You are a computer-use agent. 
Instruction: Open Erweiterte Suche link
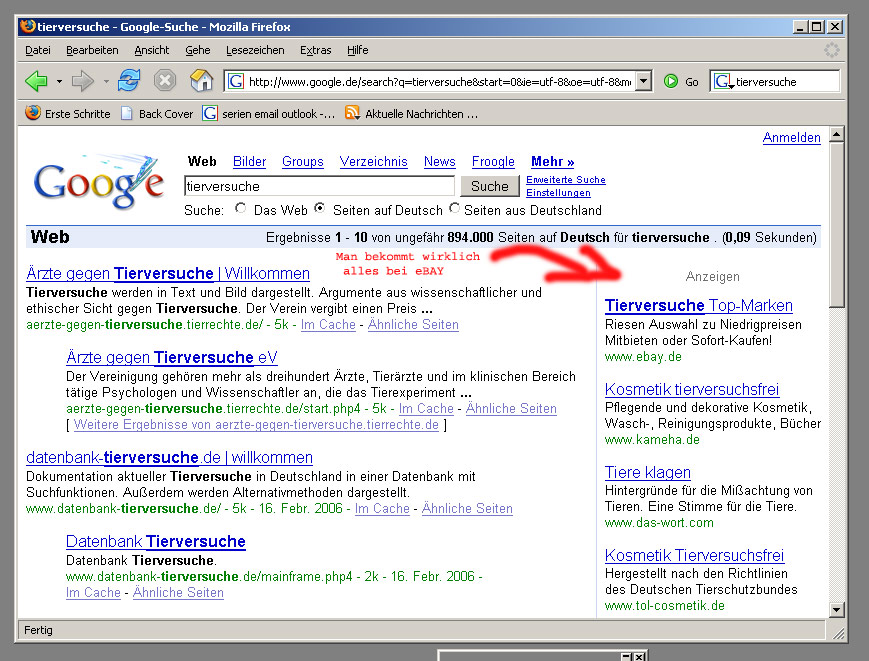click(x=566, y=180)
